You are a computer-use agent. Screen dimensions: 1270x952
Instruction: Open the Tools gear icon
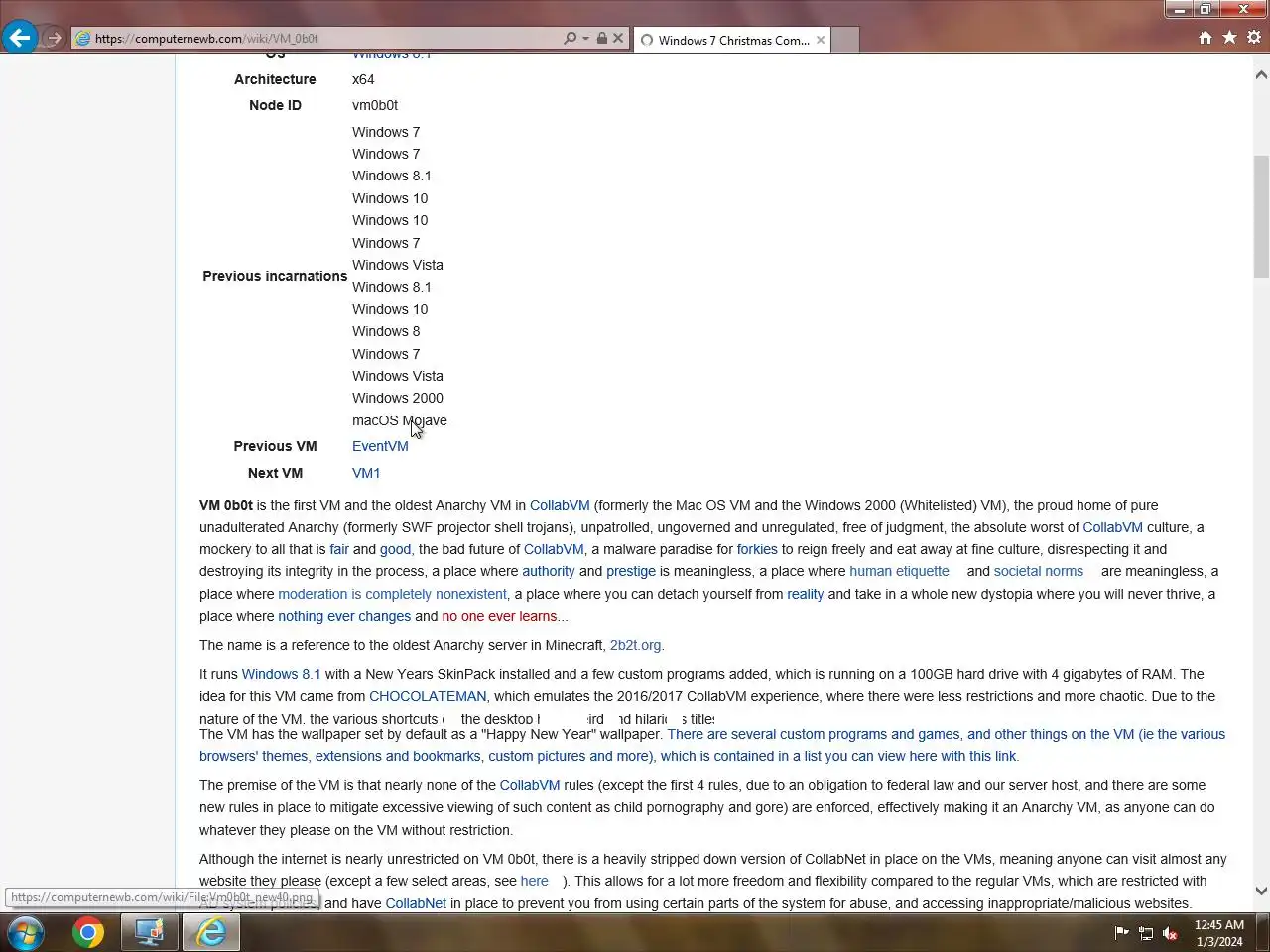1254,37
